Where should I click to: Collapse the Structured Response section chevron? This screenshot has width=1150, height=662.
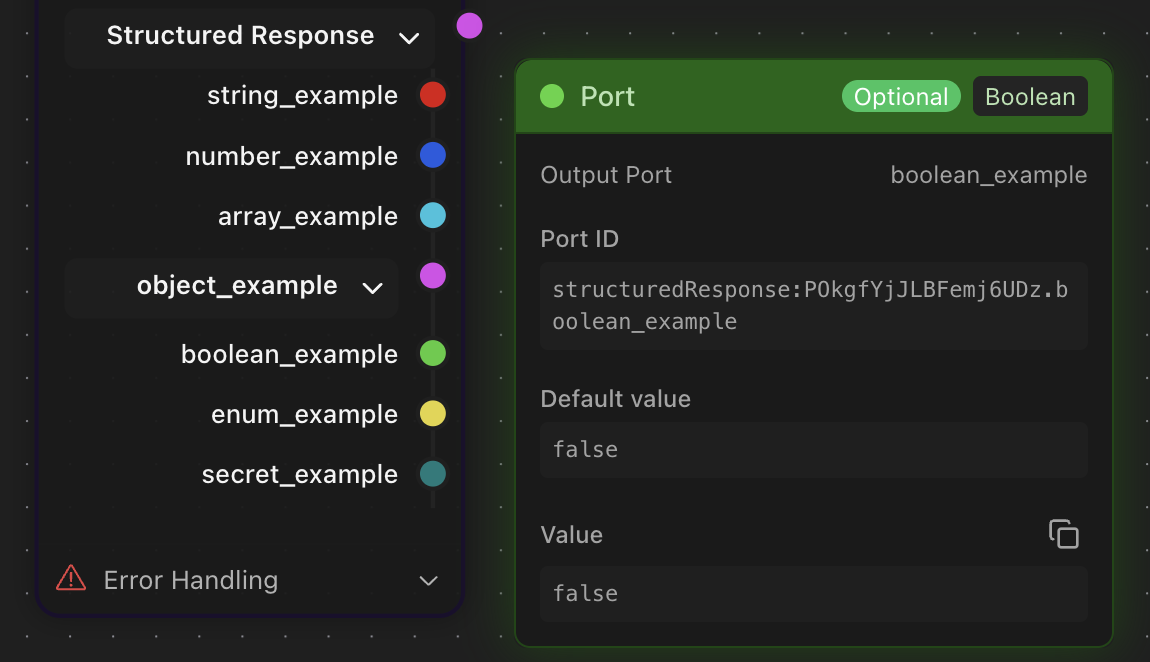[408, 39]
